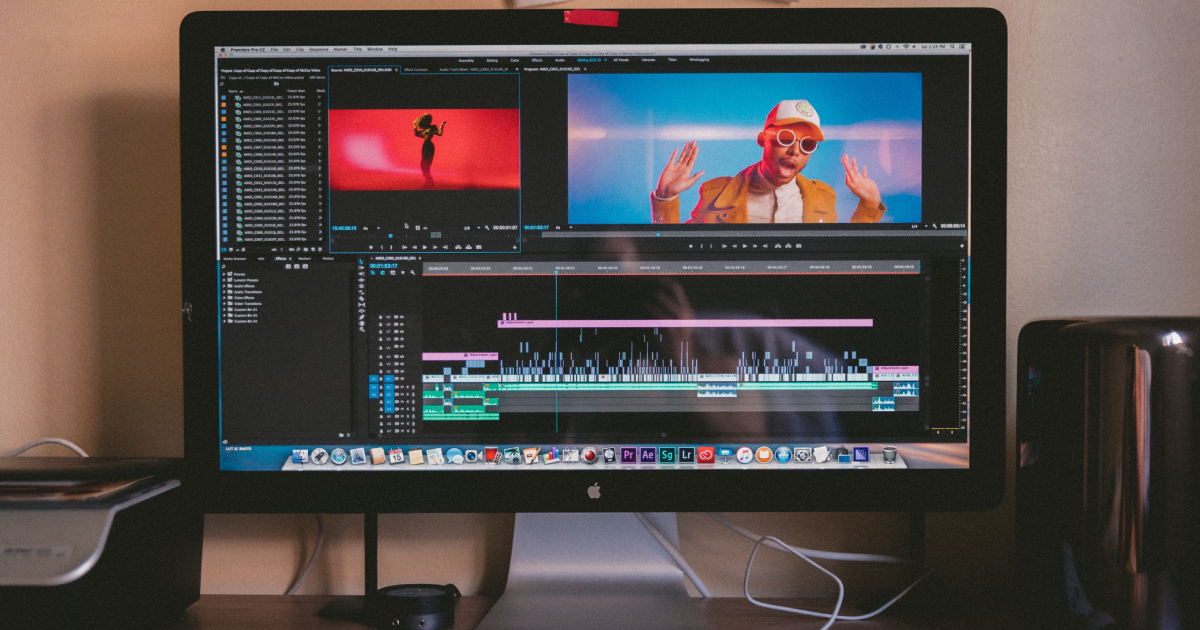Image resolution: width=1200 pixels, height=630 pixels.
Task: Click Insert button in Source monitor
Action: click(458, 246)
